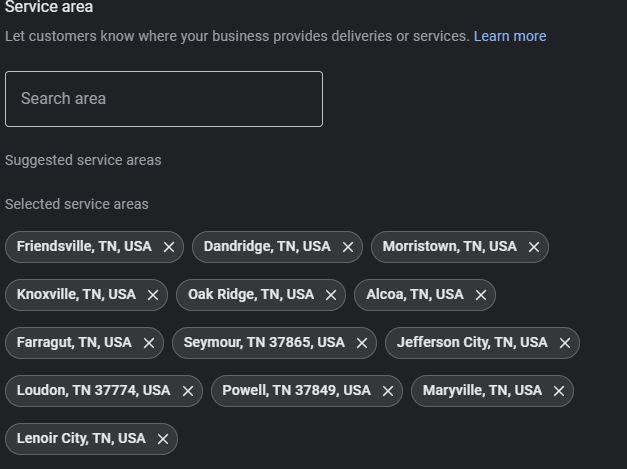The height and width of the screenshot is (469, 627).
Task: Remove Knoxville, TN chip with X icon
Action: (x=153, y=295)
